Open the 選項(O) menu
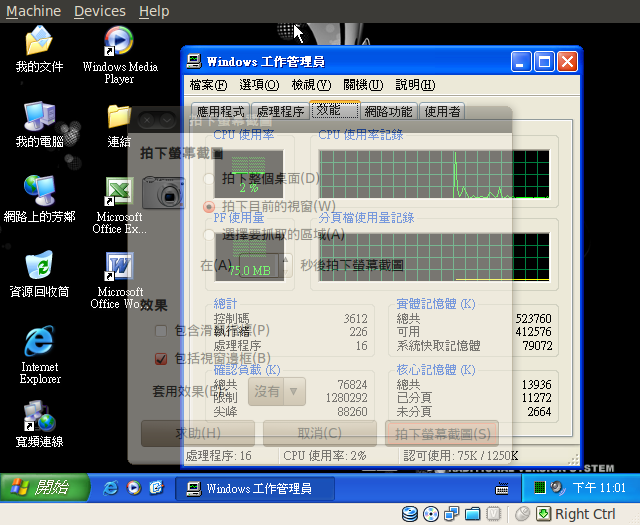This screenshot has width=640, height=525. [259, 85]
